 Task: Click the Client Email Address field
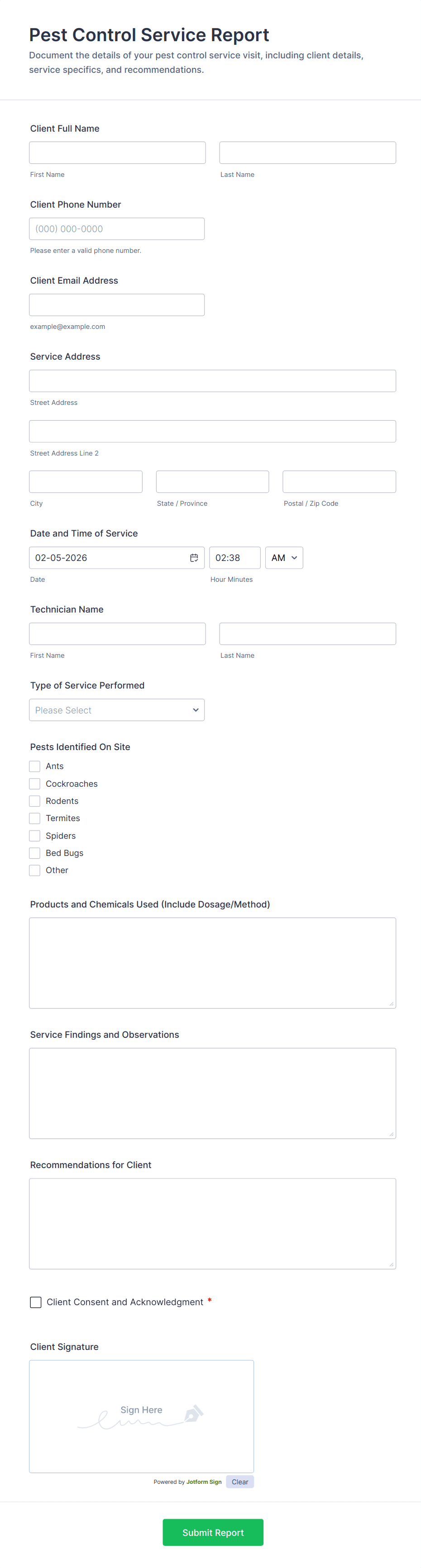click(116, 305)
